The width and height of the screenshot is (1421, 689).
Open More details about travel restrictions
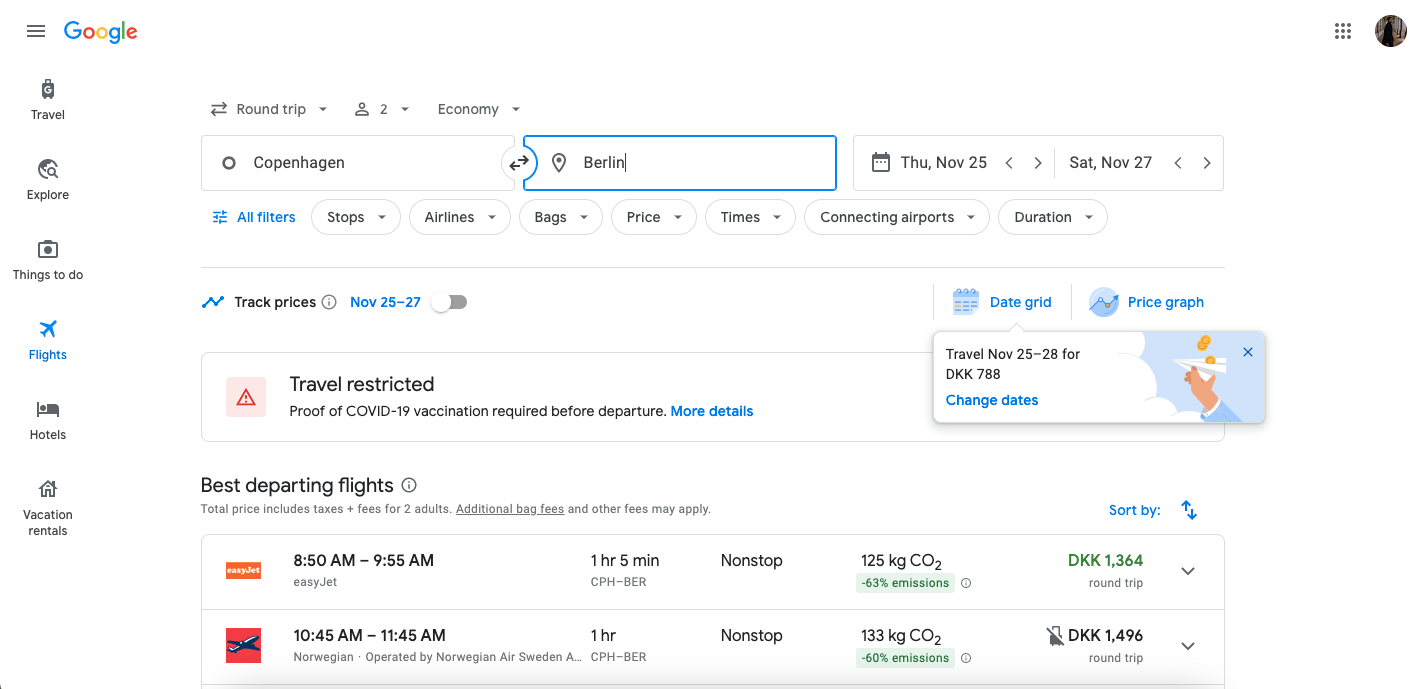tap(712, 411)
